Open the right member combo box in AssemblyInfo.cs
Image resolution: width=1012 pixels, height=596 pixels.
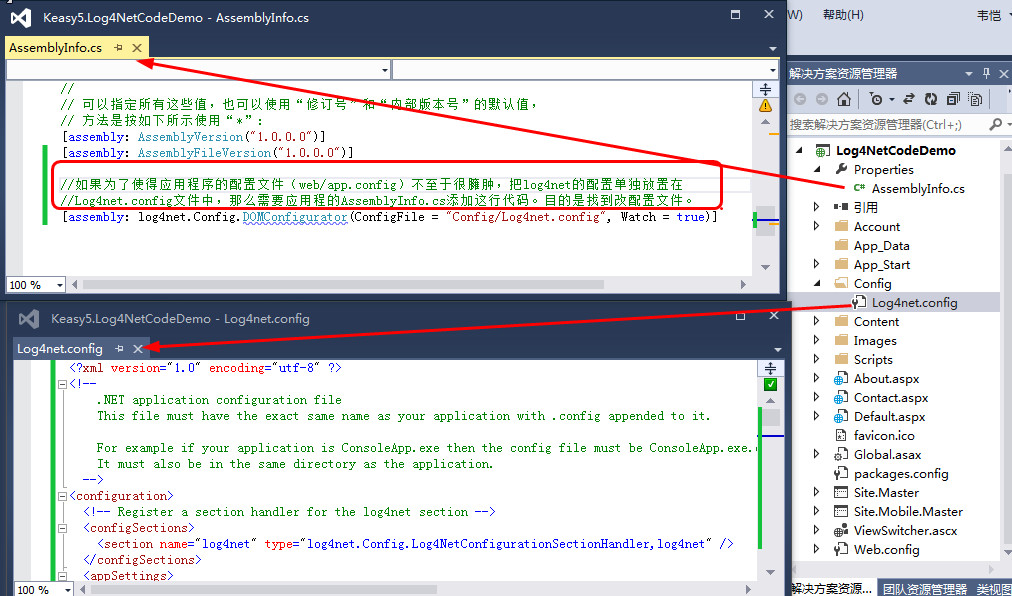pos(773,69)
